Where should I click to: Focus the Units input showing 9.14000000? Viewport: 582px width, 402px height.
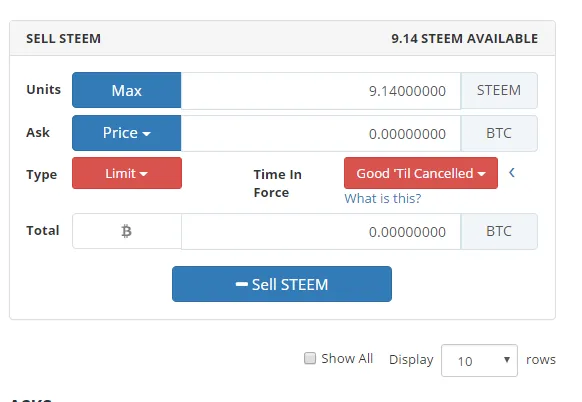click(321, 91)
